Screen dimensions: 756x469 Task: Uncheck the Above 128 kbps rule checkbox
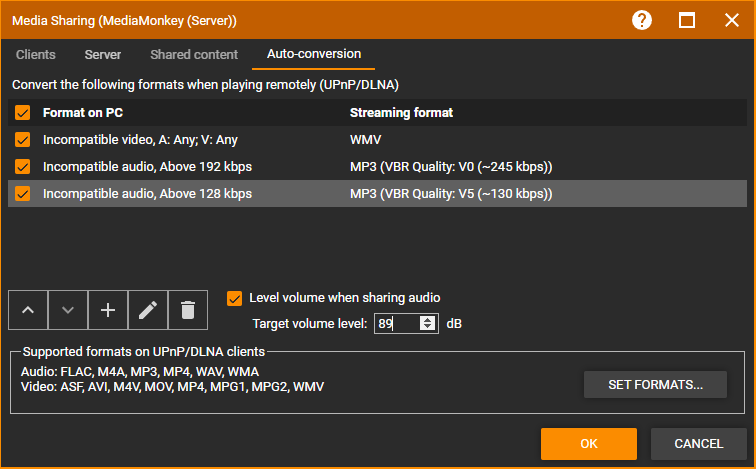[23, 194]
